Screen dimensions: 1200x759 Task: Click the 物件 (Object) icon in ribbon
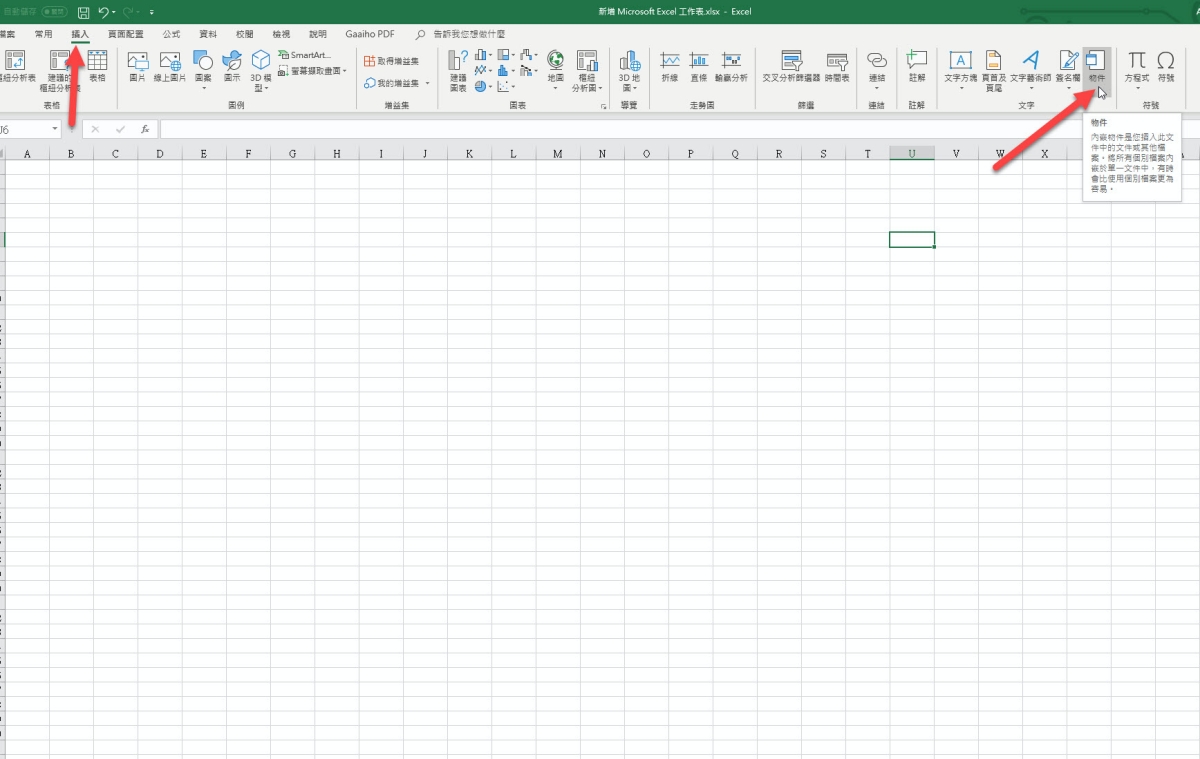[x=1097, y=64]
